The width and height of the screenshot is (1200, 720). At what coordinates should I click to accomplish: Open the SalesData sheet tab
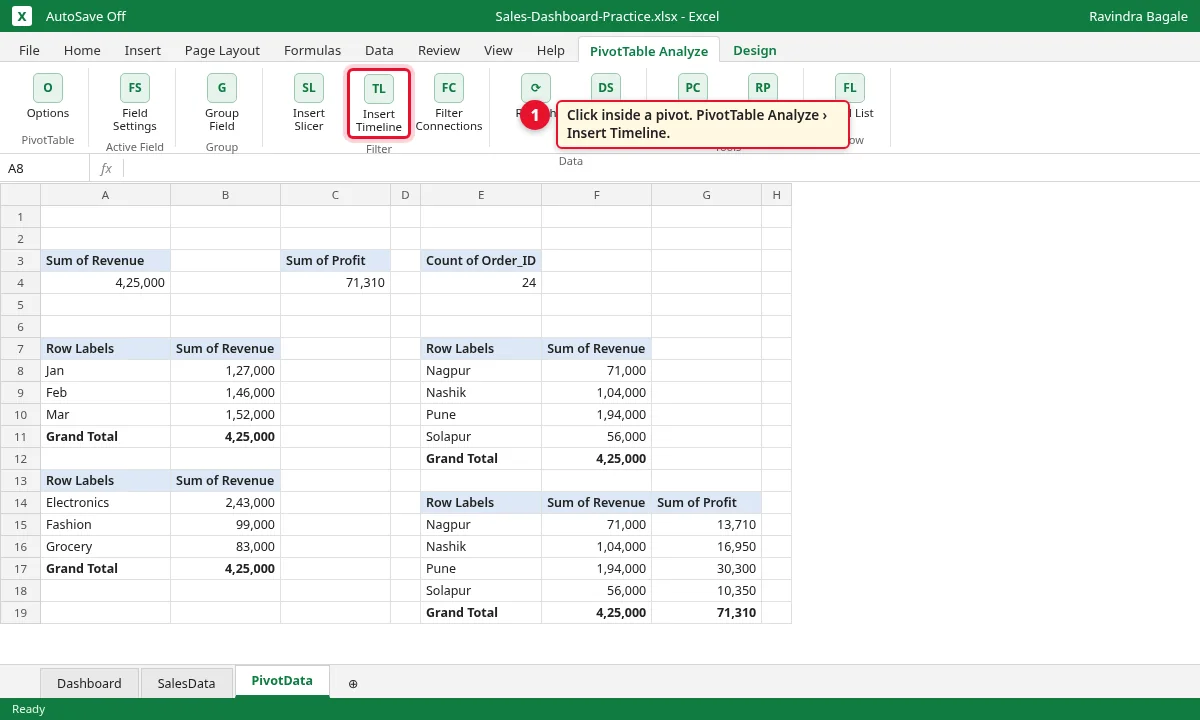click(x=187, y=683)
